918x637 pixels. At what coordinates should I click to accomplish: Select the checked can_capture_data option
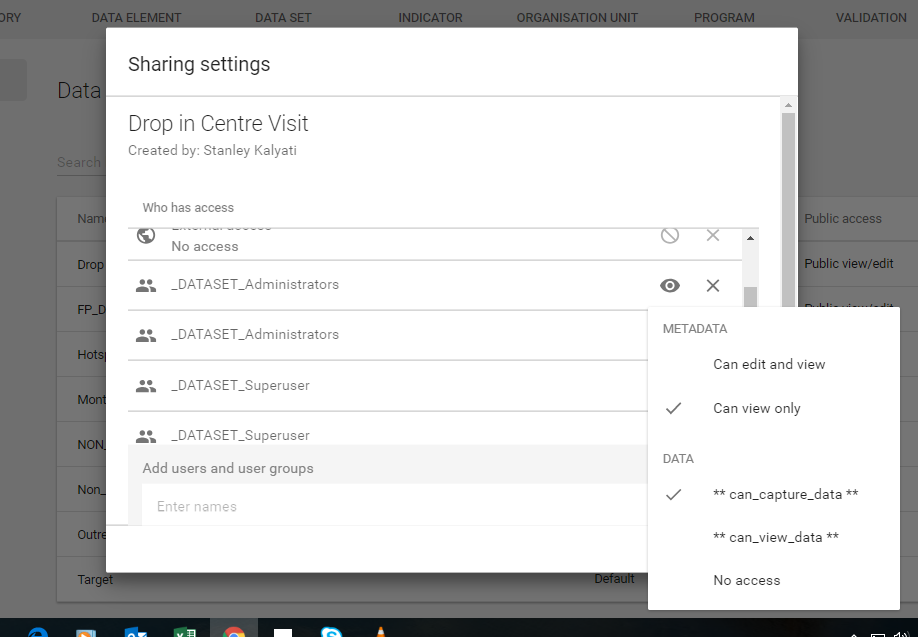(x=785, y=494)
